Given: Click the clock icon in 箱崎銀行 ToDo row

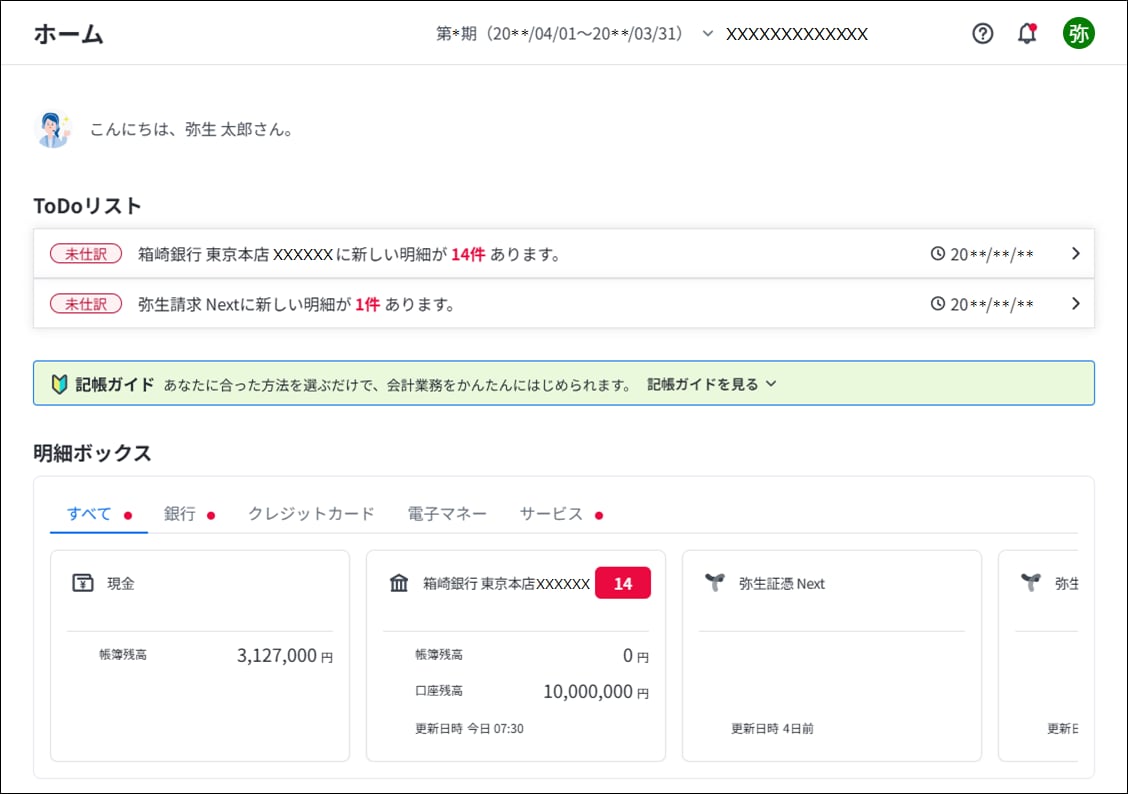Looking at the screenshot, I should click(x=937, y=253).
